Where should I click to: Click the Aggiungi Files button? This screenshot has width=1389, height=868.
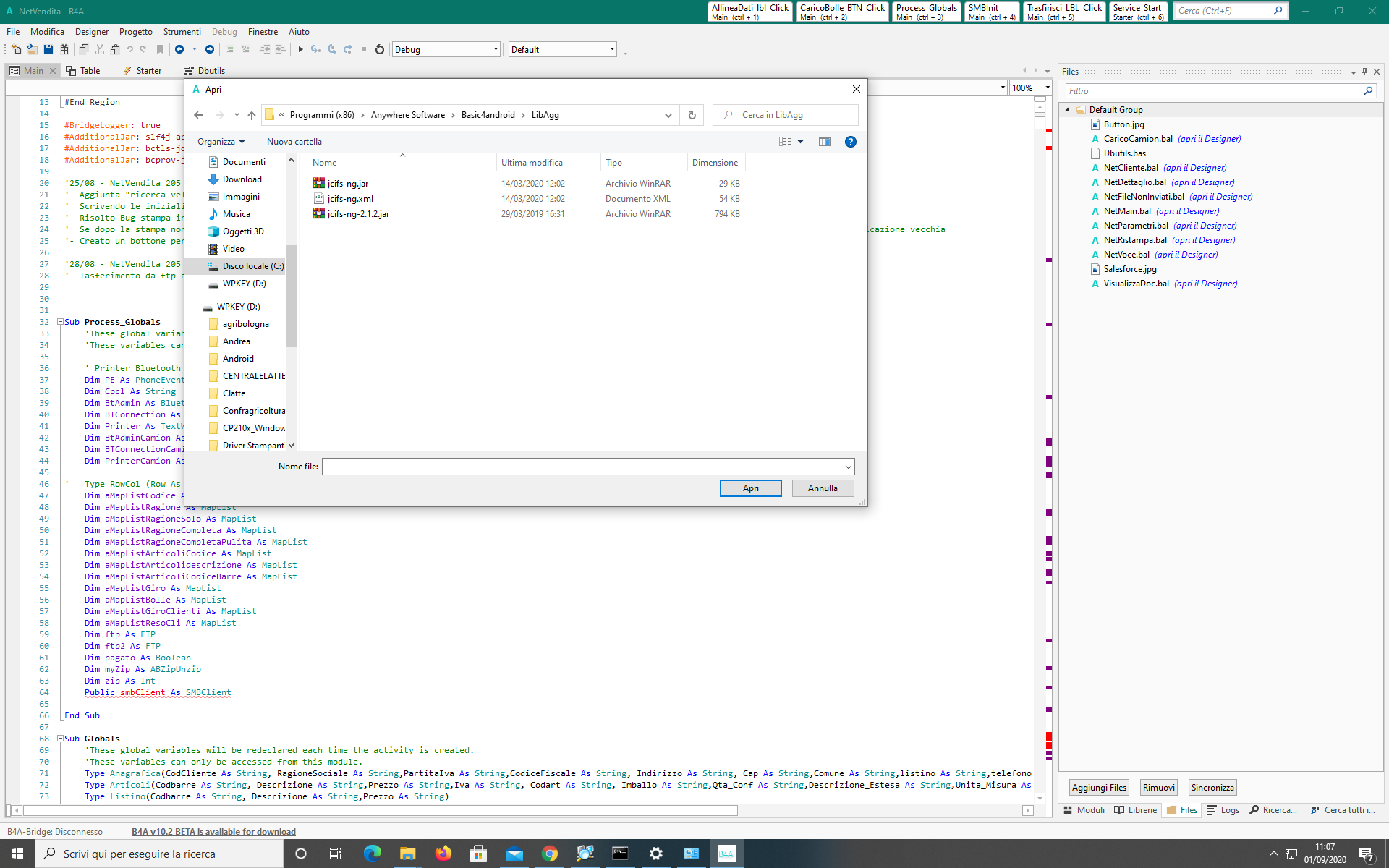pos(1099,788)
